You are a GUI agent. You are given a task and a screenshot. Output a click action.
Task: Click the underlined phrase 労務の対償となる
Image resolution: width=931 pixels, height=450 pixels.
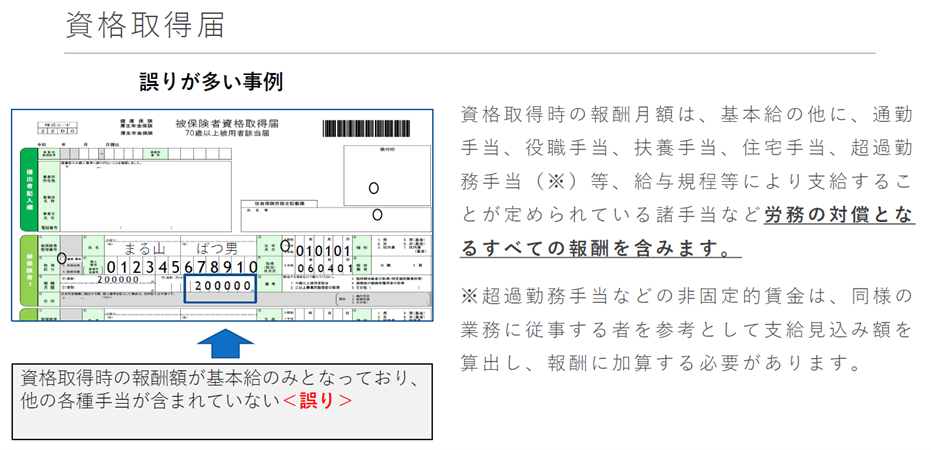[839, 215]
